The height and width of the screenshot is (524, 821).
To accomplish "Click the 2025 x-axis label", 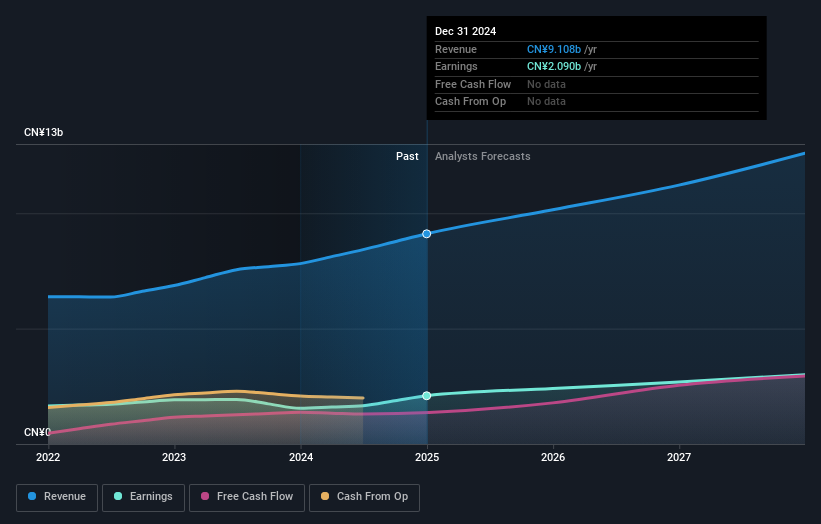I will pyautogui.click(x=427, y=457).
